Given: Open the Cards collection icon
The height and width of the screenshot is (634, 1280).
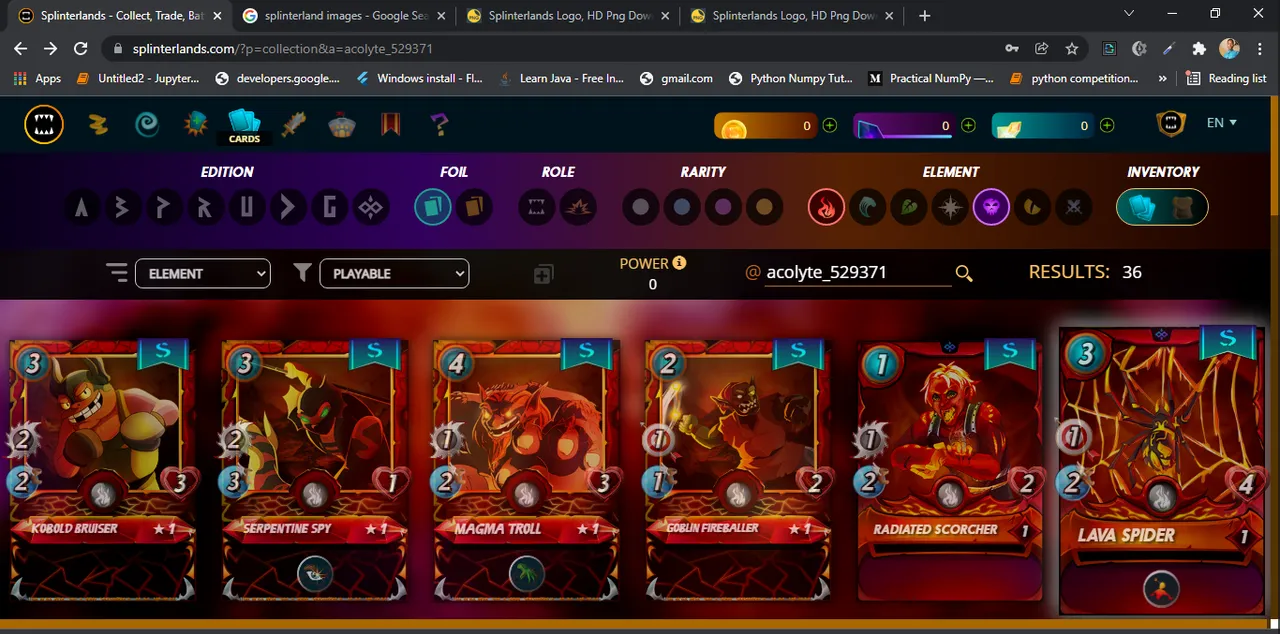Looking at the screenshot, I should 244,125.
